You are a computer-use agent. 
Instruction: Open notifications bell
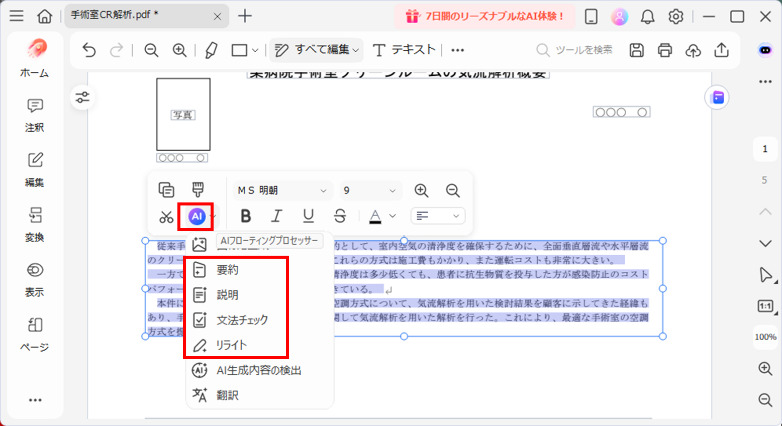(647, 16)
